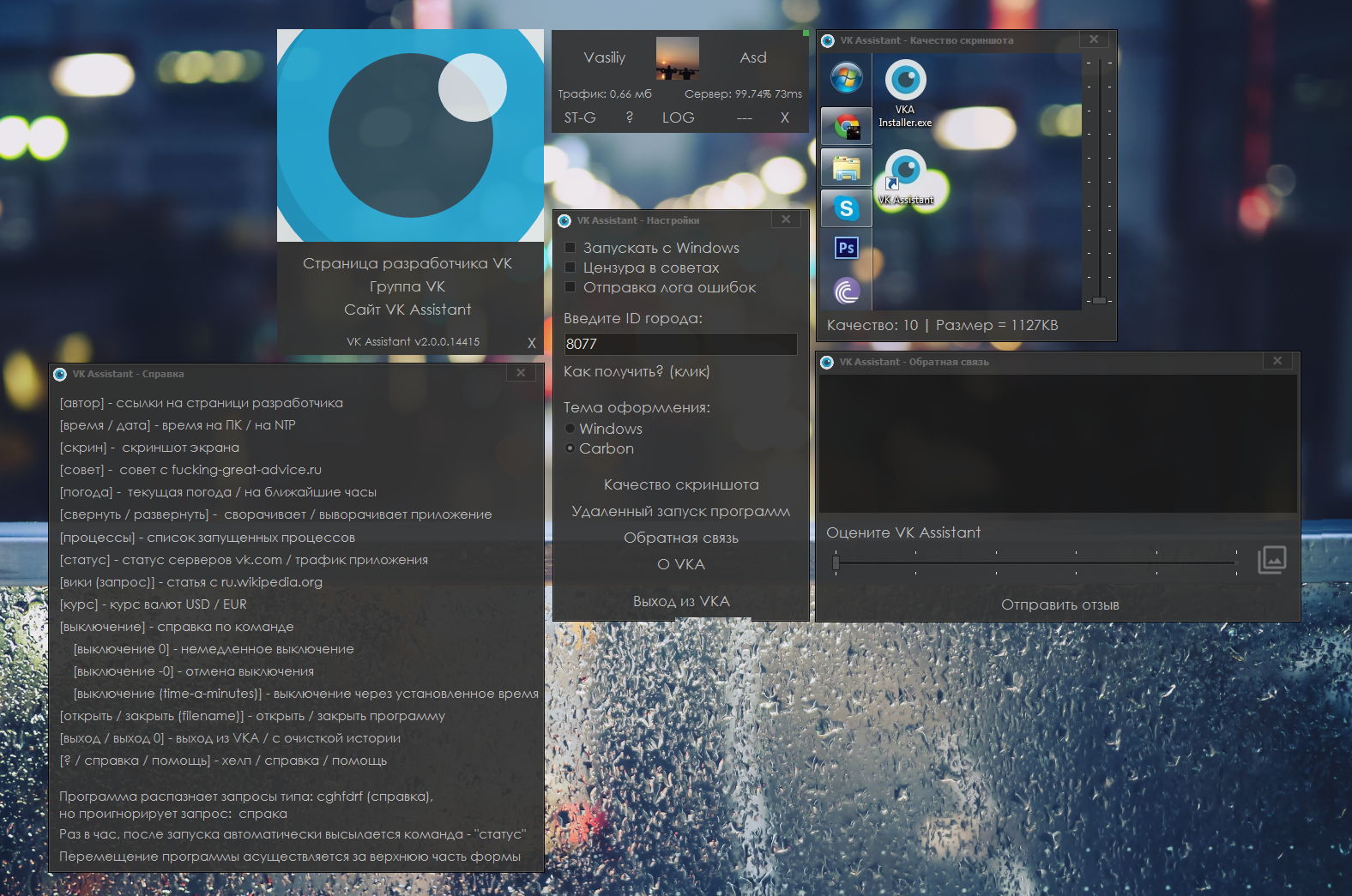Click the Vasiliy name label
The height and width of the screenshot is (896, 1352).
[605, 57]
